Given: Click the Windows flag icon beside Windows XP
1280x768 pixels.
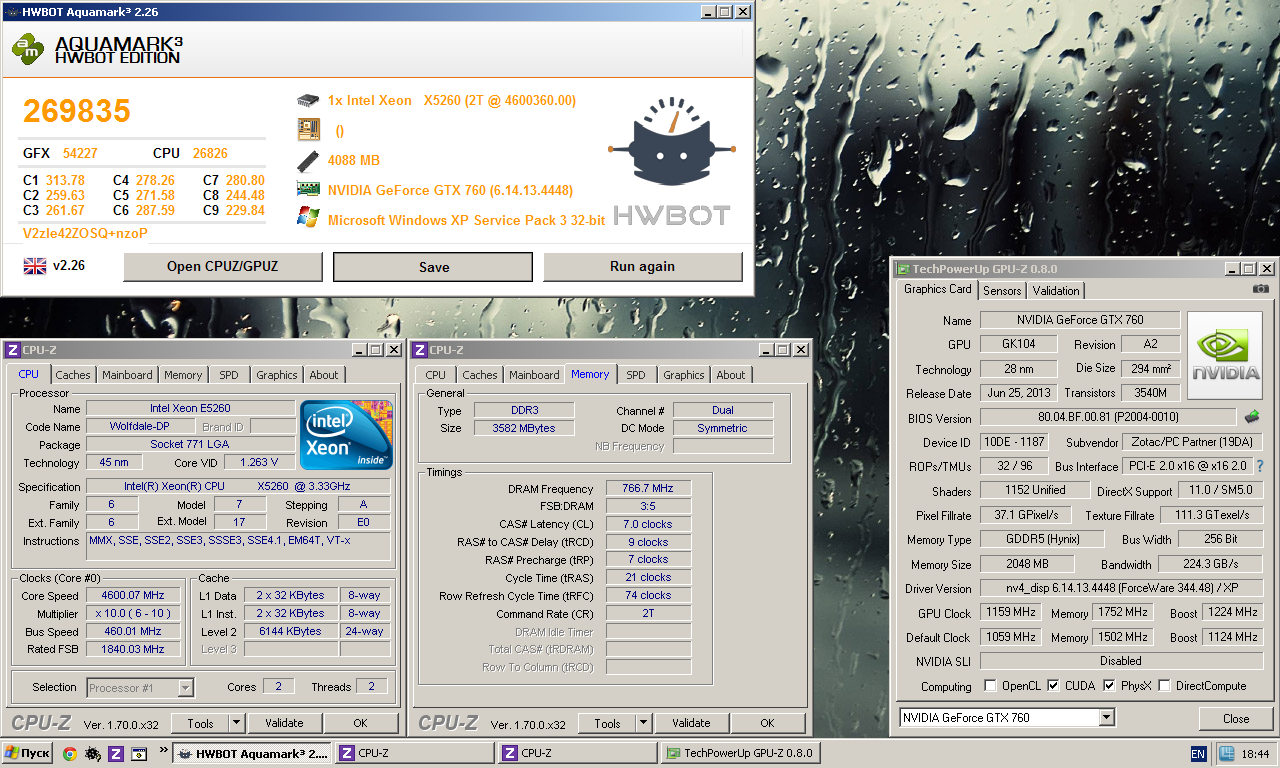Looking at the screenshot, I should (x=308, y=218).
